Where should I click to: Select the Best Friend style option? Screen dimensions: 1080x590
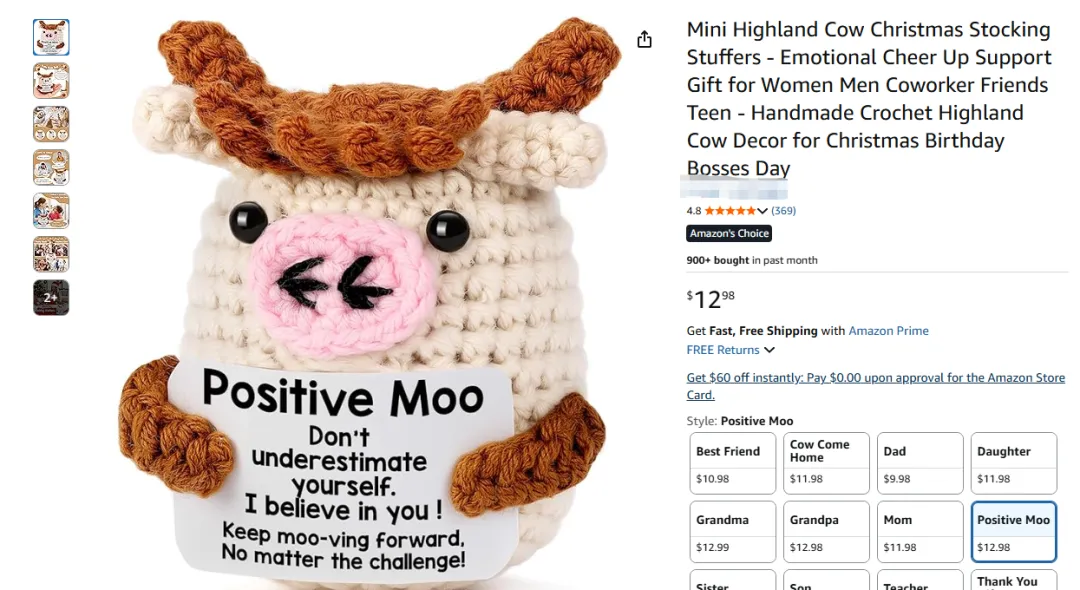click(x=732, y=463)
